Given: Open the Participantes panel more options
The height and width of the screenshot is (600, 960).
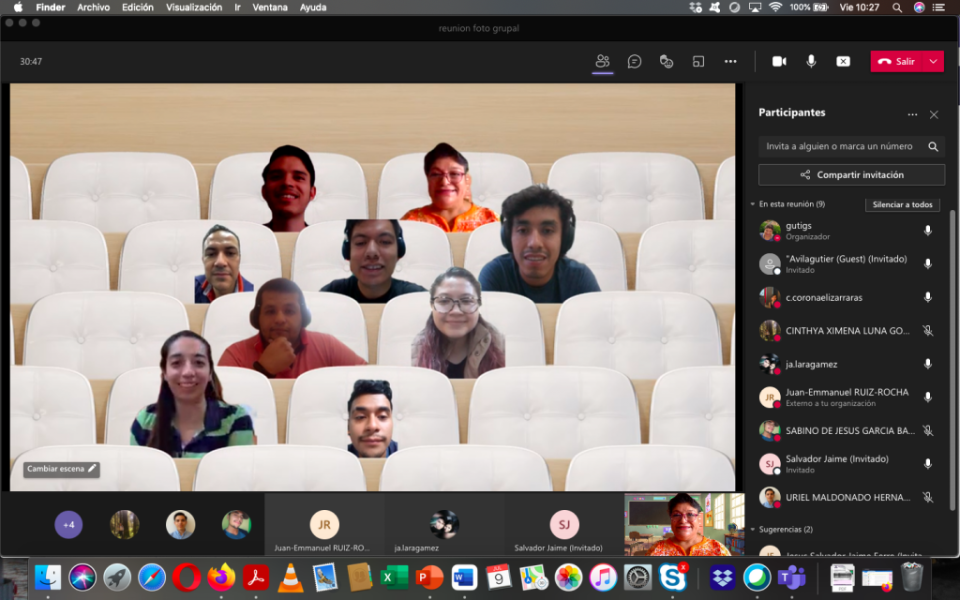Looking at the screenshot, I should point(912,114).
